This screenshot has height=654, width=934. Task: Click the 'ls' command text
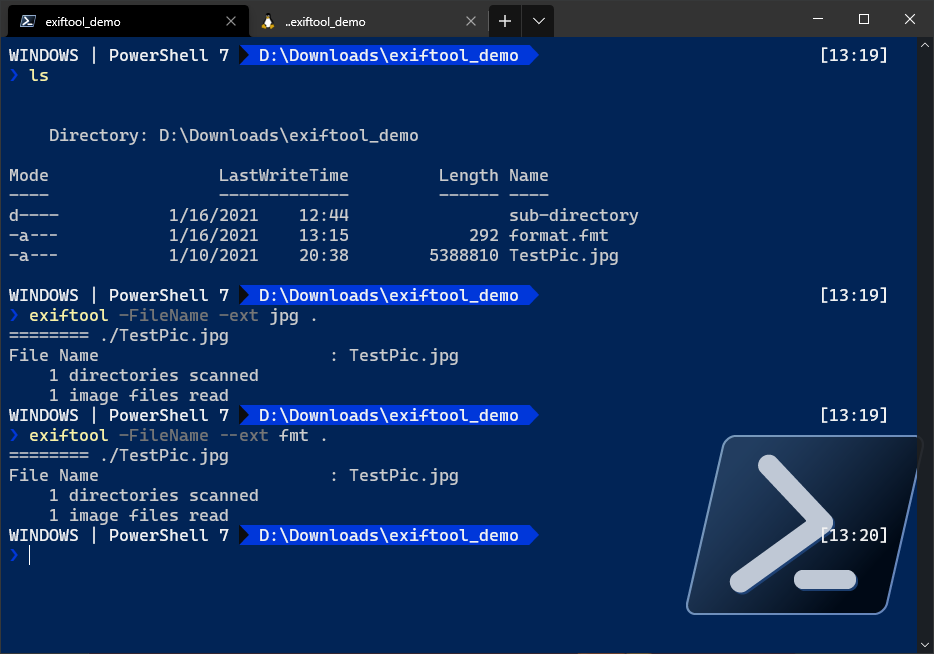[x=39, y=76]
